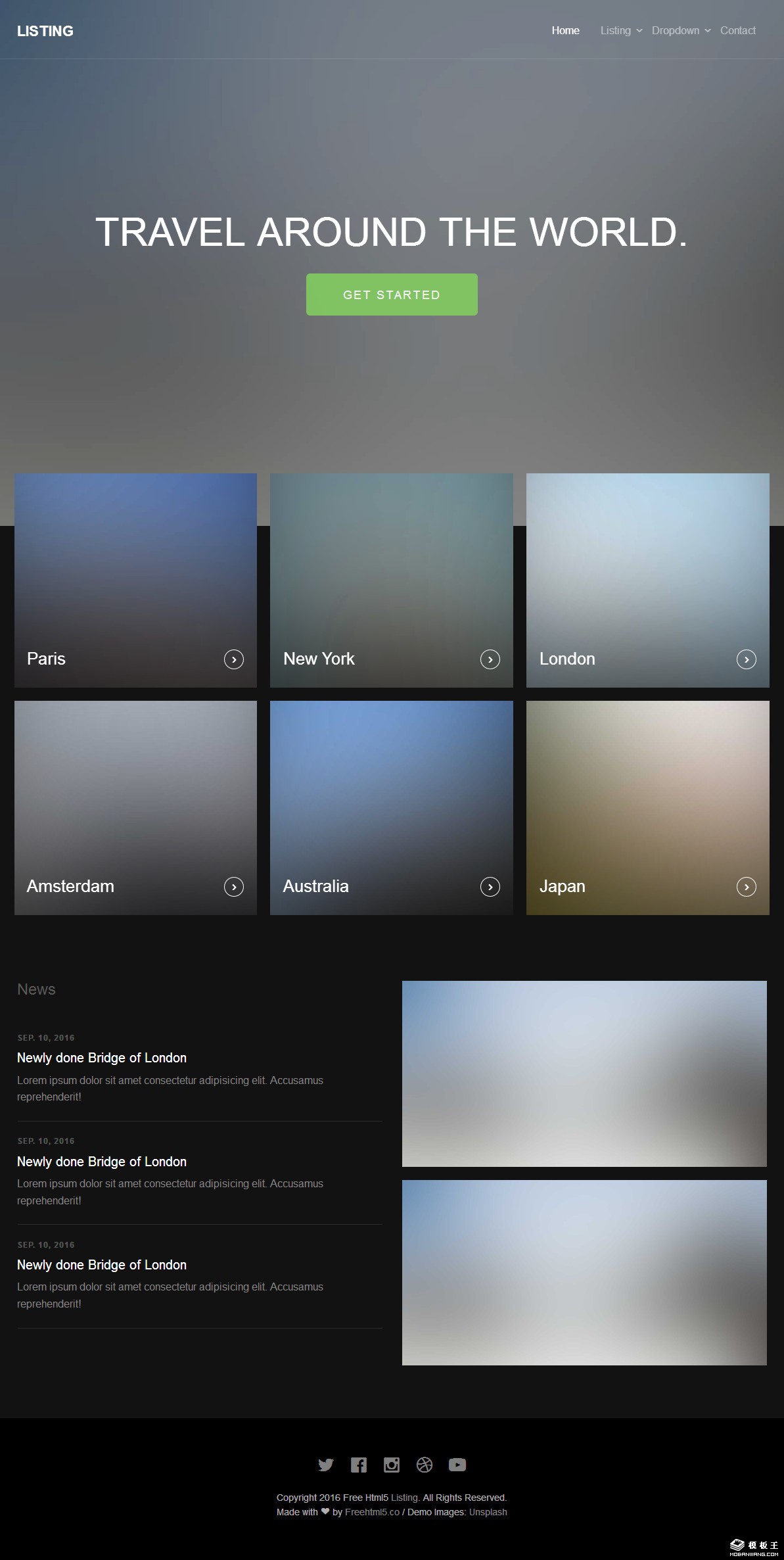Viewport: 784px width, 1560px height.
Task: Open the Facebook social icon
Action: click(x=359, y=1464)
